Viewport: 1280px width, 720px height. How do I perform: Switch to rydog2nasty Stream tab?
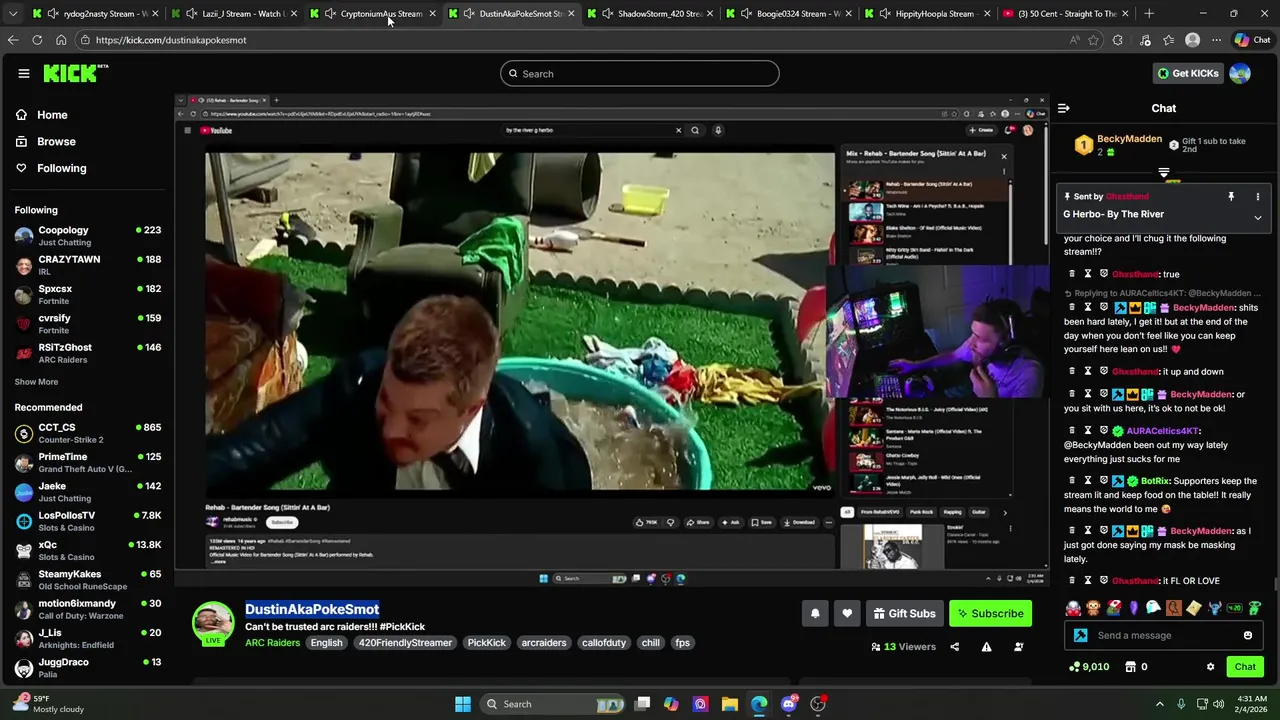tap(97, 14)
